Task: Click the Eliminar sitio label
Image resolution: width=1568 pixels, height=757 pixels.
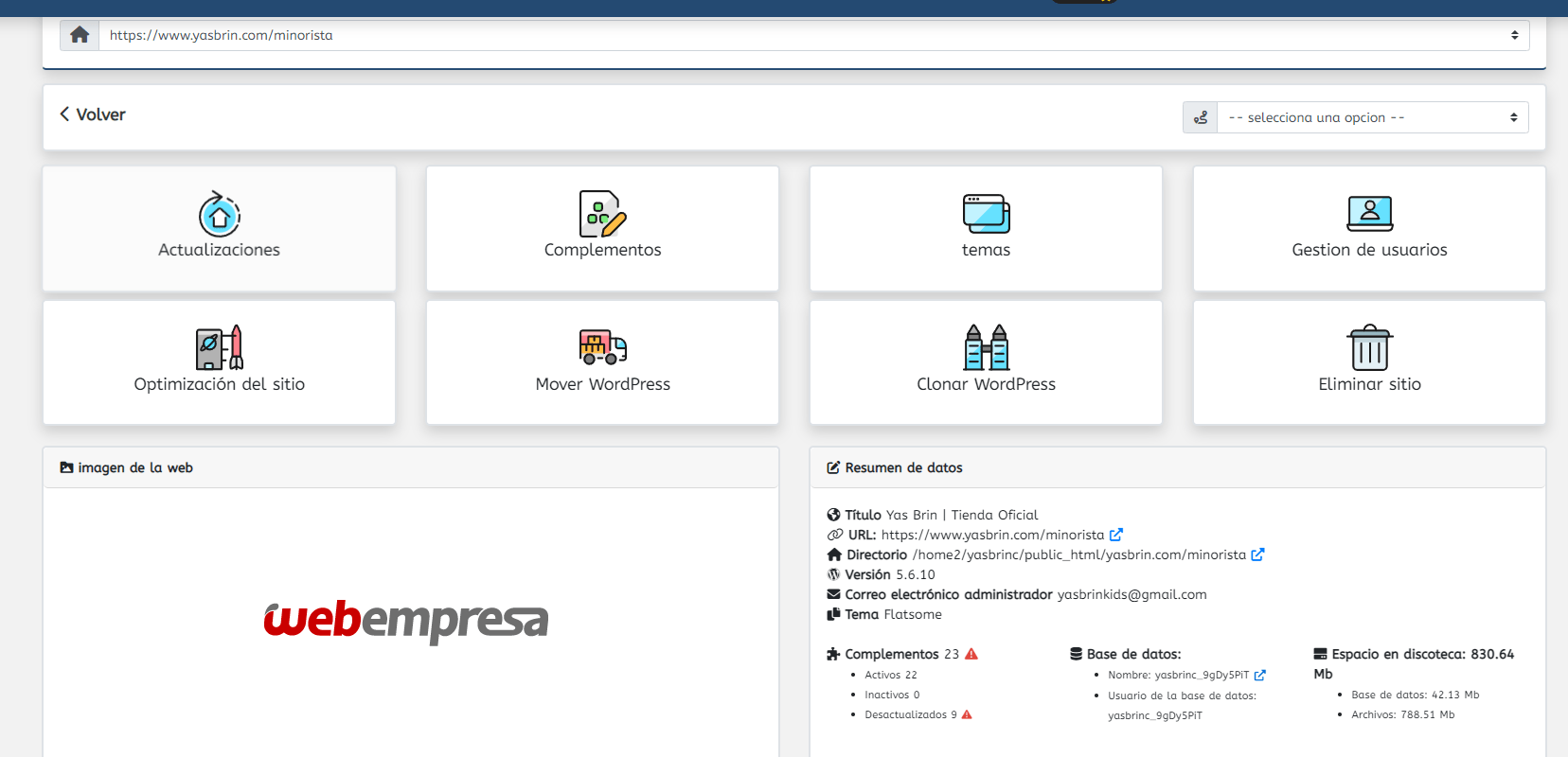Action: click(1369, 384)
